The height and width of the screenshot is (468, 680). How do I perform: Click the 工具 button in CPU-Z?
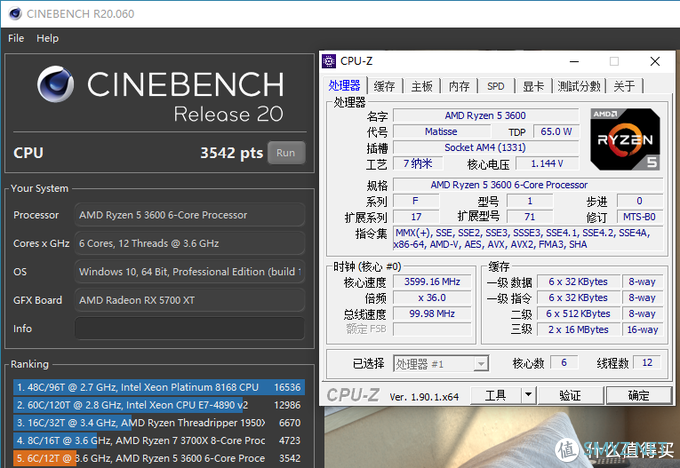[496, 395]
